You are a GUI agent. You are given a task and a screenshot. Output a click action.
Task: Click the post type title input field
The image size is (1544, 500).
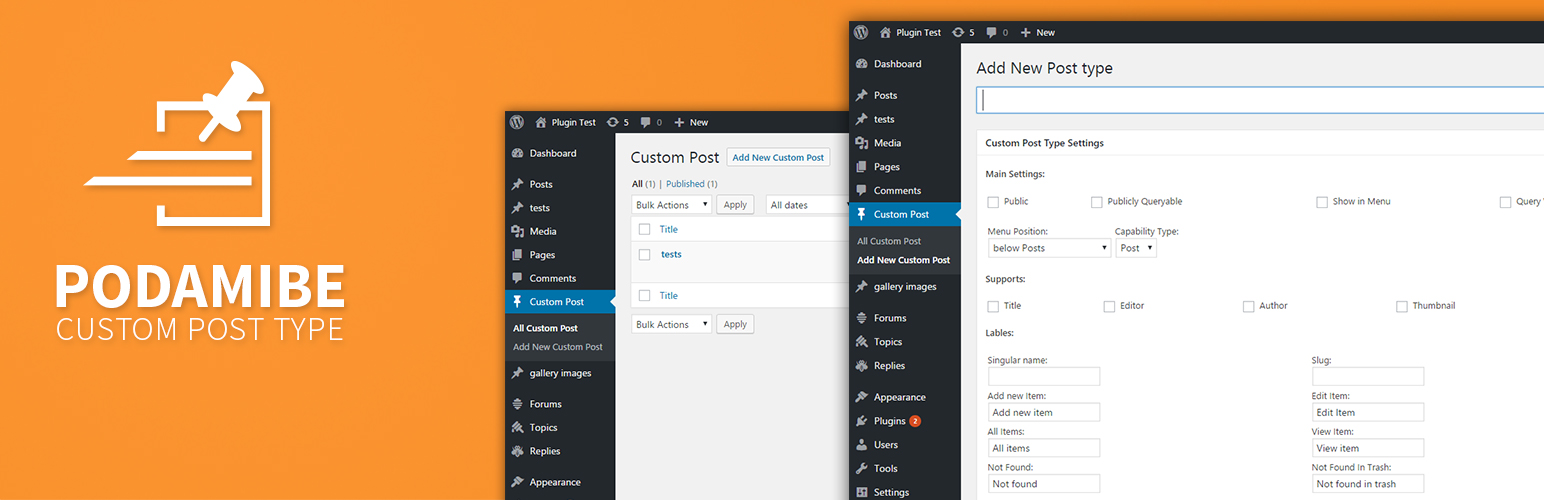pos(1260,100)
